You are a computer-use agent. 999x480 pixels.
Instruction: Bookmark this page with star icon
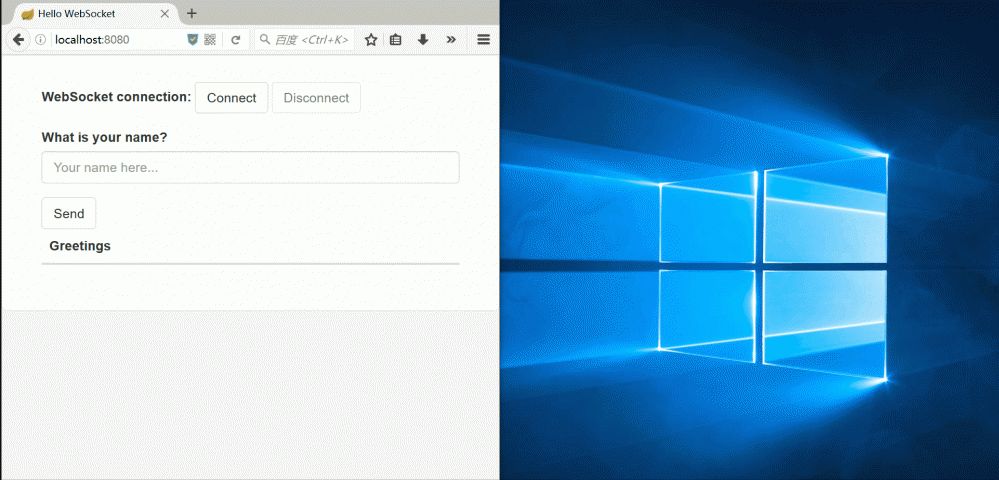click(x=371, y=40)
